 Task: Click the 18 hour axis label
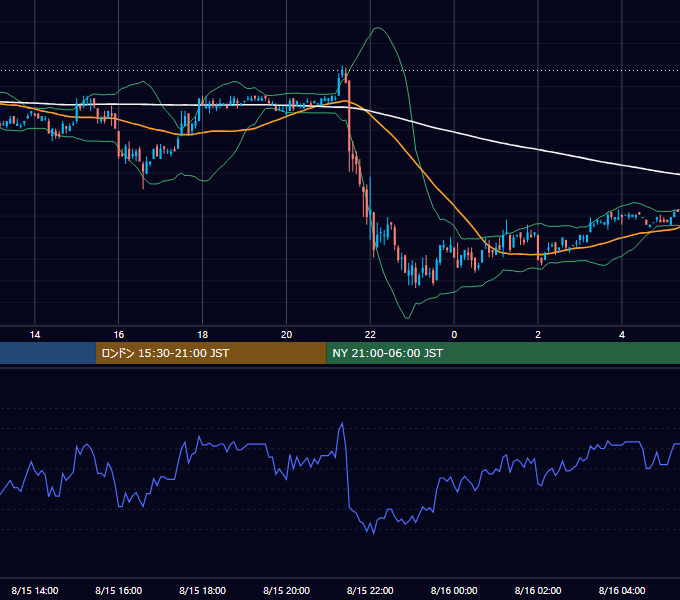(x=203, y=335)
